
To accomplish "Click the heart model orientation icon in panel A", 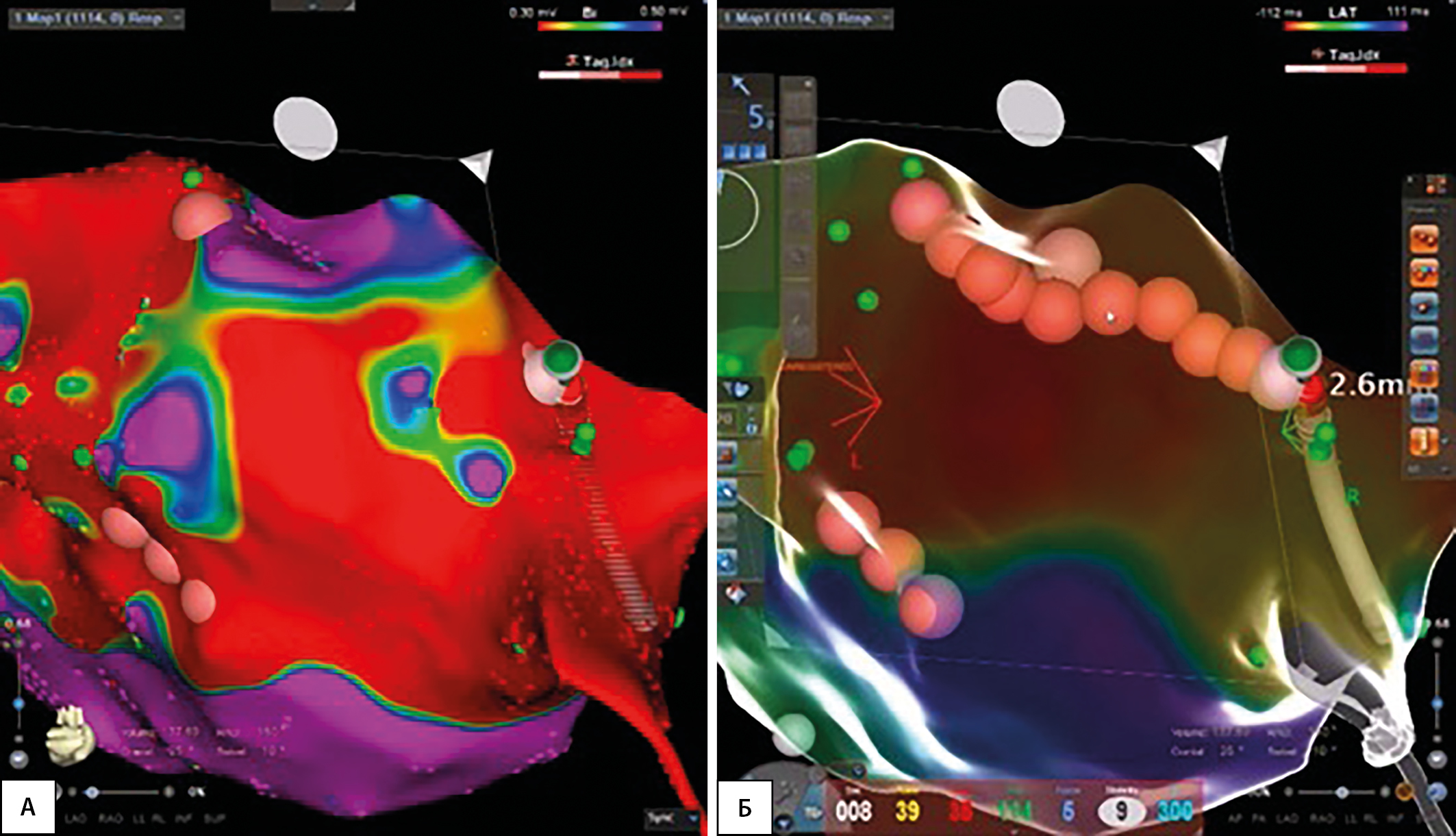I will tap(69, 735).
